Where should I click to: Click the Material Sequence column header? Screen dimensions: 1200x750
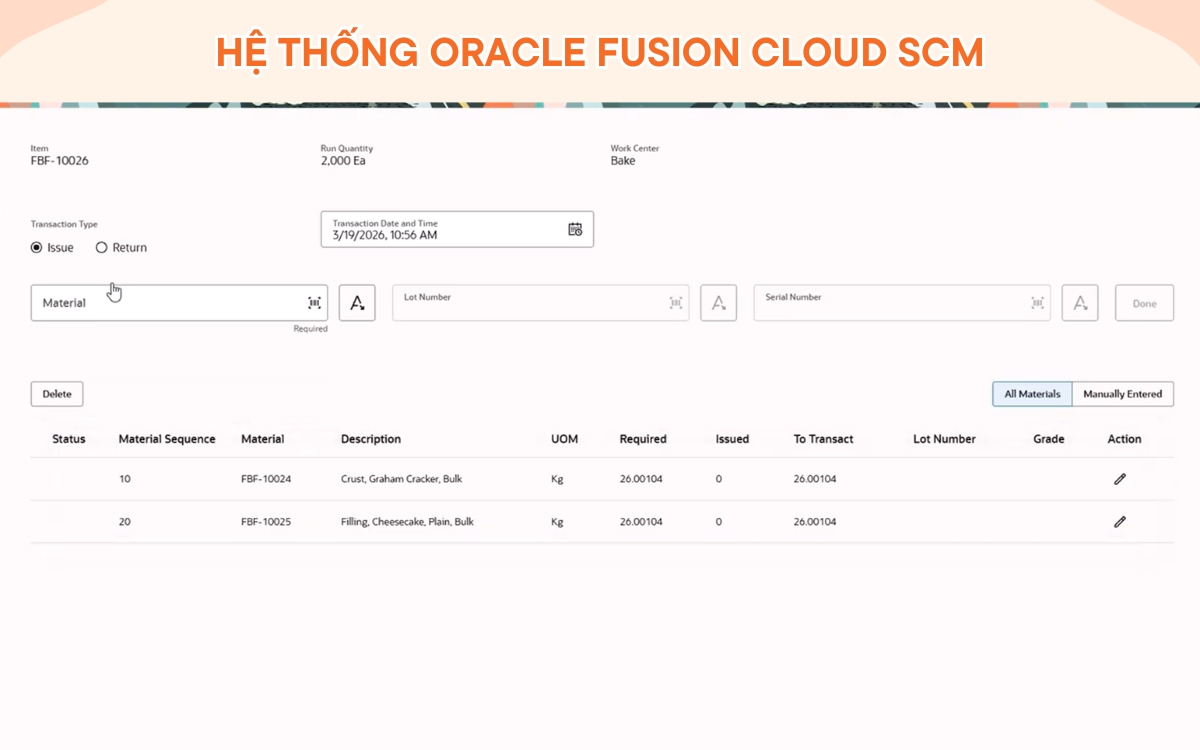point(167,439)
